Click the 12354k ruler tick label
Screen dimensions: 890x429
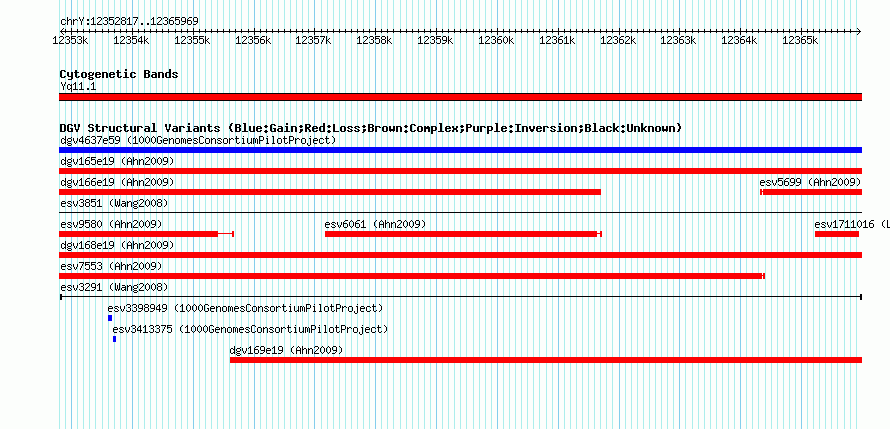tap(131, 40)
